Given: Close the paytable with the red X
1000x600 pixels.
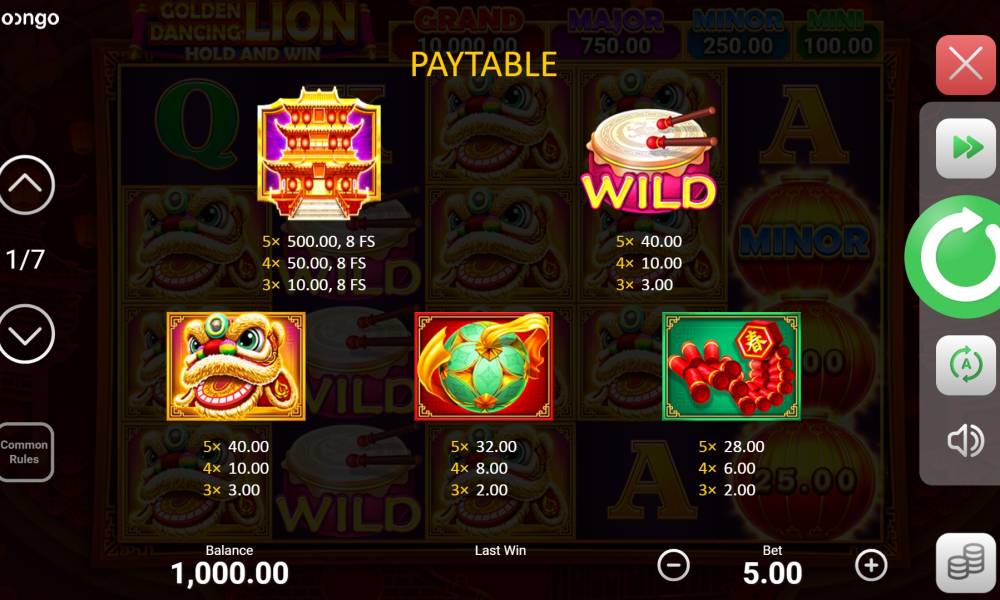Looking at the screenshot, I should [965, 64].
